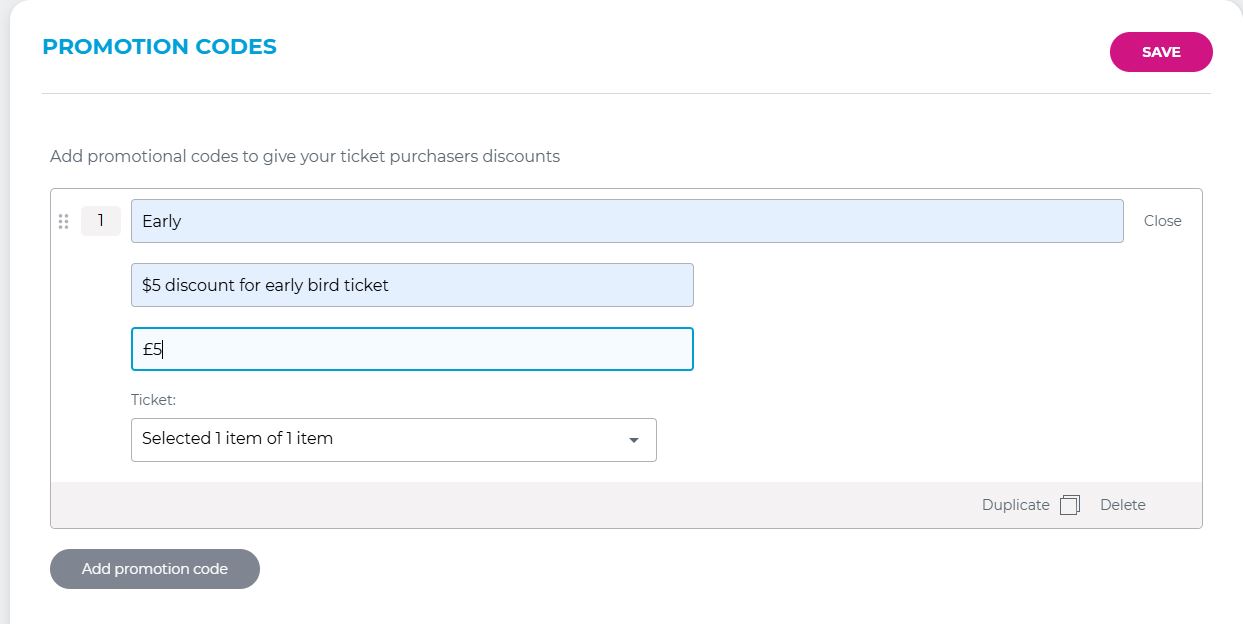Click the divider line below the heading
This screenshot has height=624, width=1243.
pyautogui.click(x=626, y=93)
